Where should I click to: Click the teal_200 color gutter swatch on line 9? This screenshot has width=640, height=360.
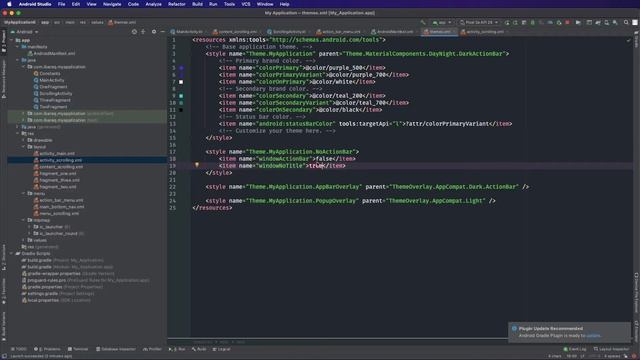click(181, 96)
